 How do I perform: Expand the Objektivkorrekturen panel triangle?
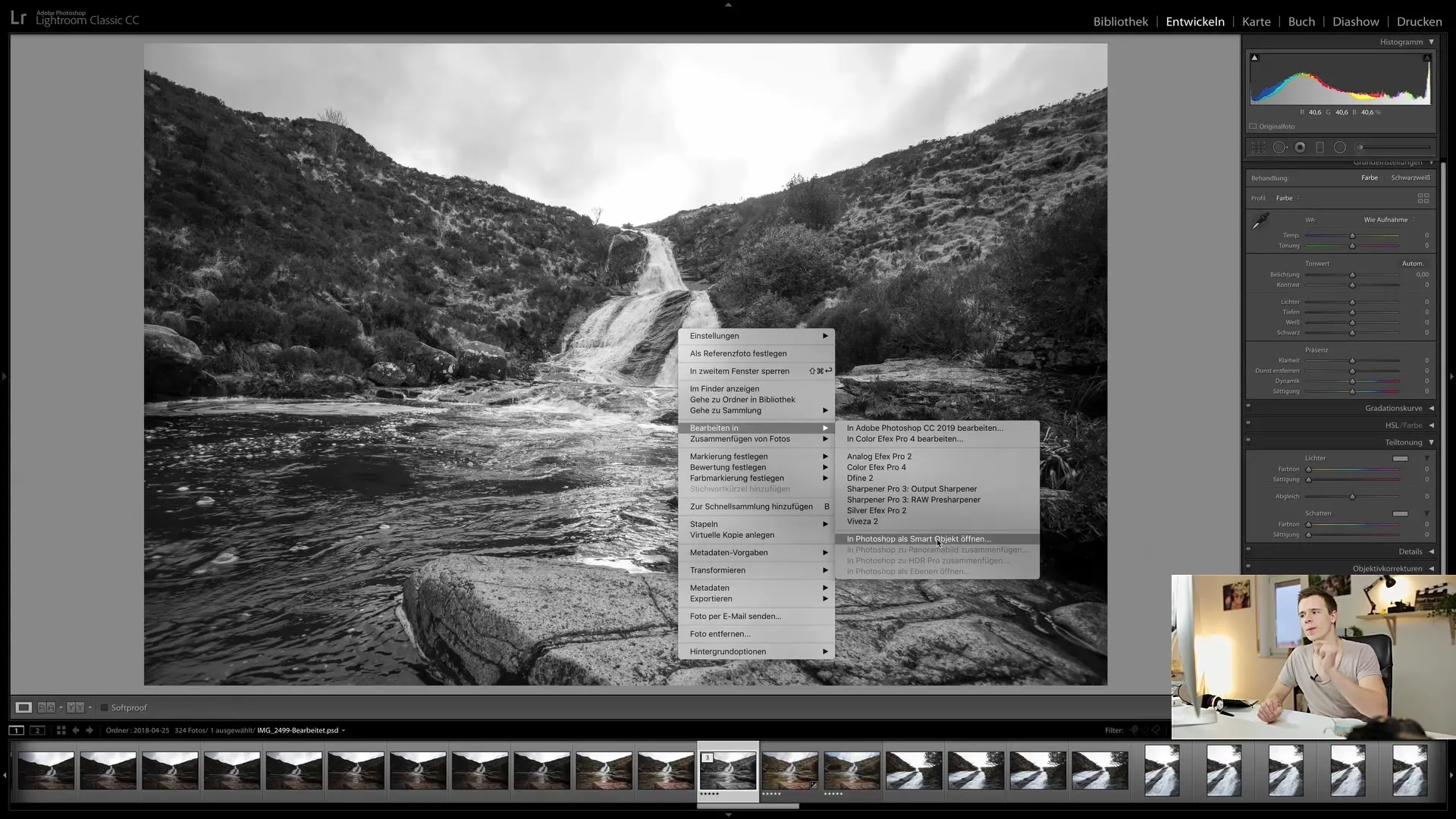pos(1432,569)
